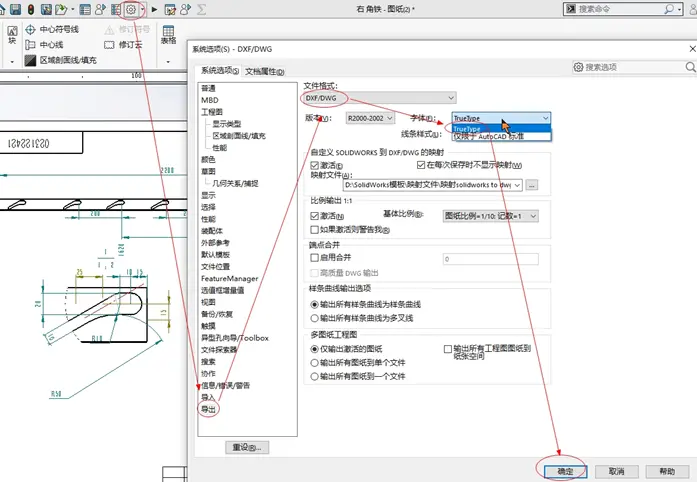
Task: Switch to 系统选项 tab
Action: (220, 70)
